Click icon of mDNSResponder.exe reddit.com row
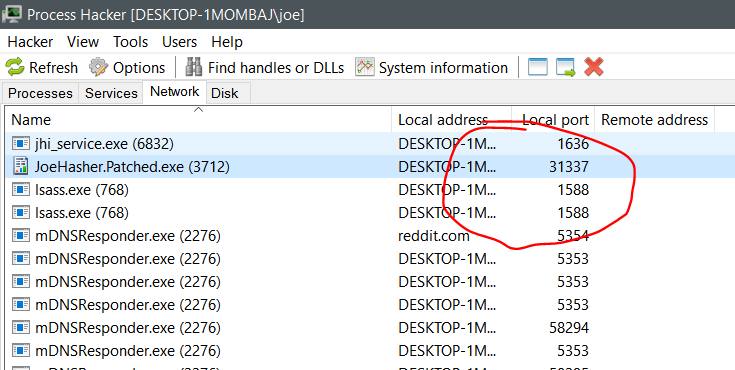This screenshot has height=370, width=735. [21, 235]
